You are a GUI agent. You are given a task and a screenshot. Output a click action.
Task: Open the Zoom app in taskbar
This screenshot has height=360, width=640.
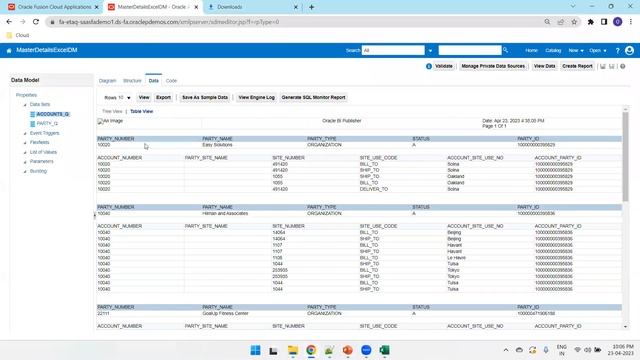pos(366,350)
